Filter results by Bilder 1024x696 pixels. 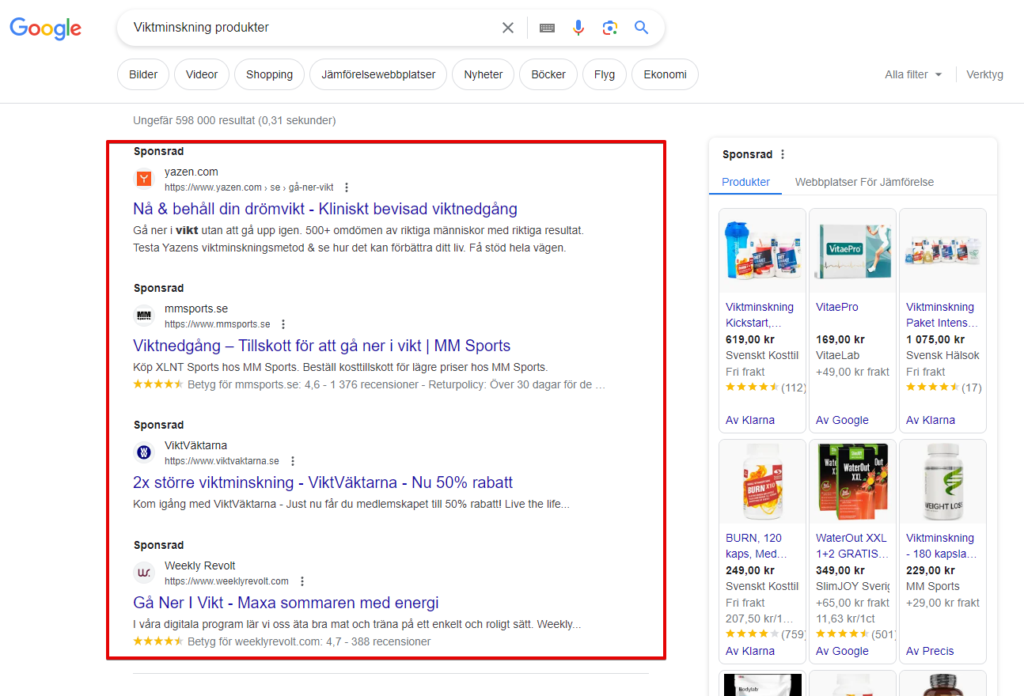tap(143, 74)
